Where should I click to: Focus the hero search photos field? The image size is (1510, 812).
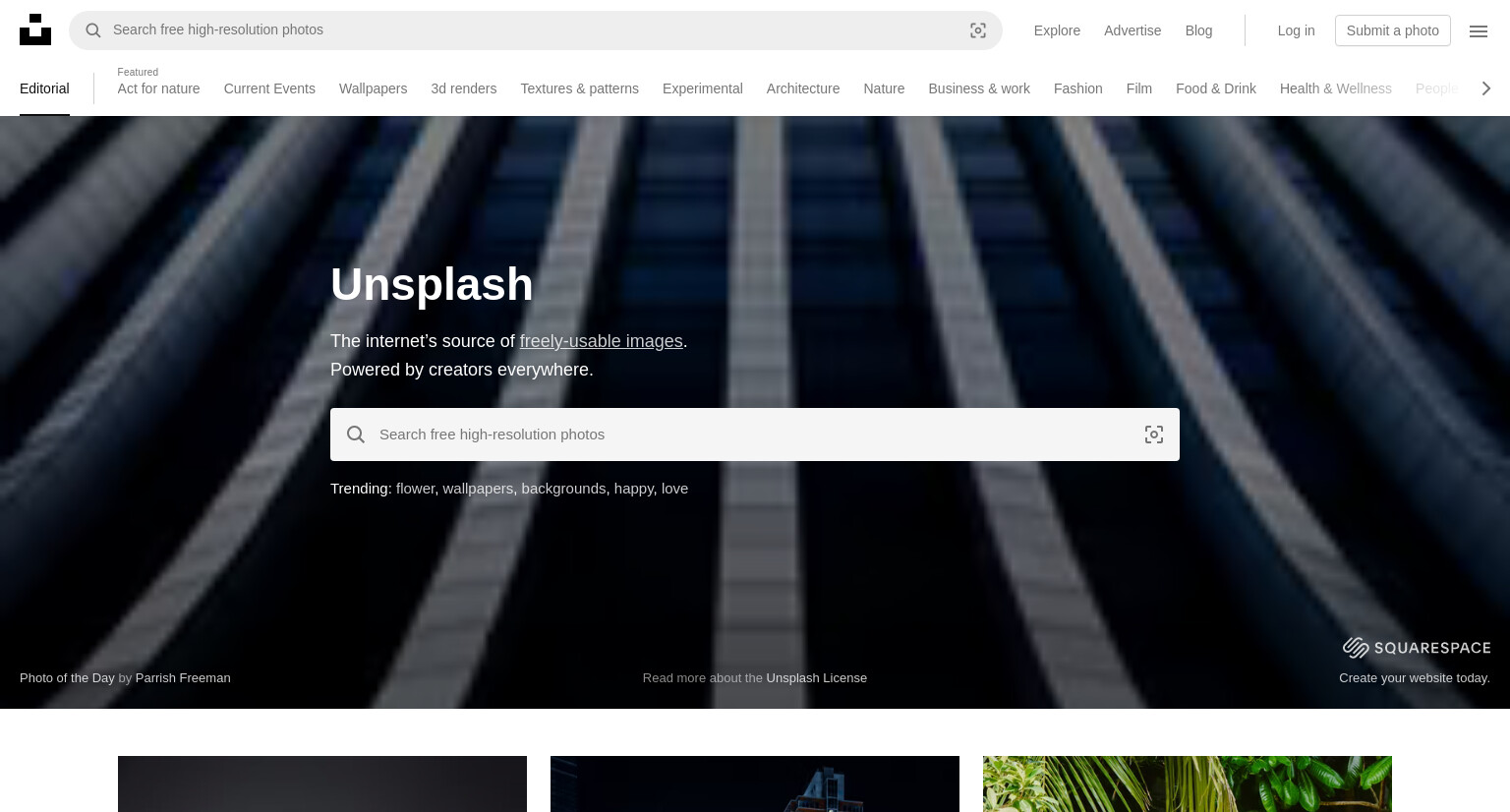[x=755, y=435]
